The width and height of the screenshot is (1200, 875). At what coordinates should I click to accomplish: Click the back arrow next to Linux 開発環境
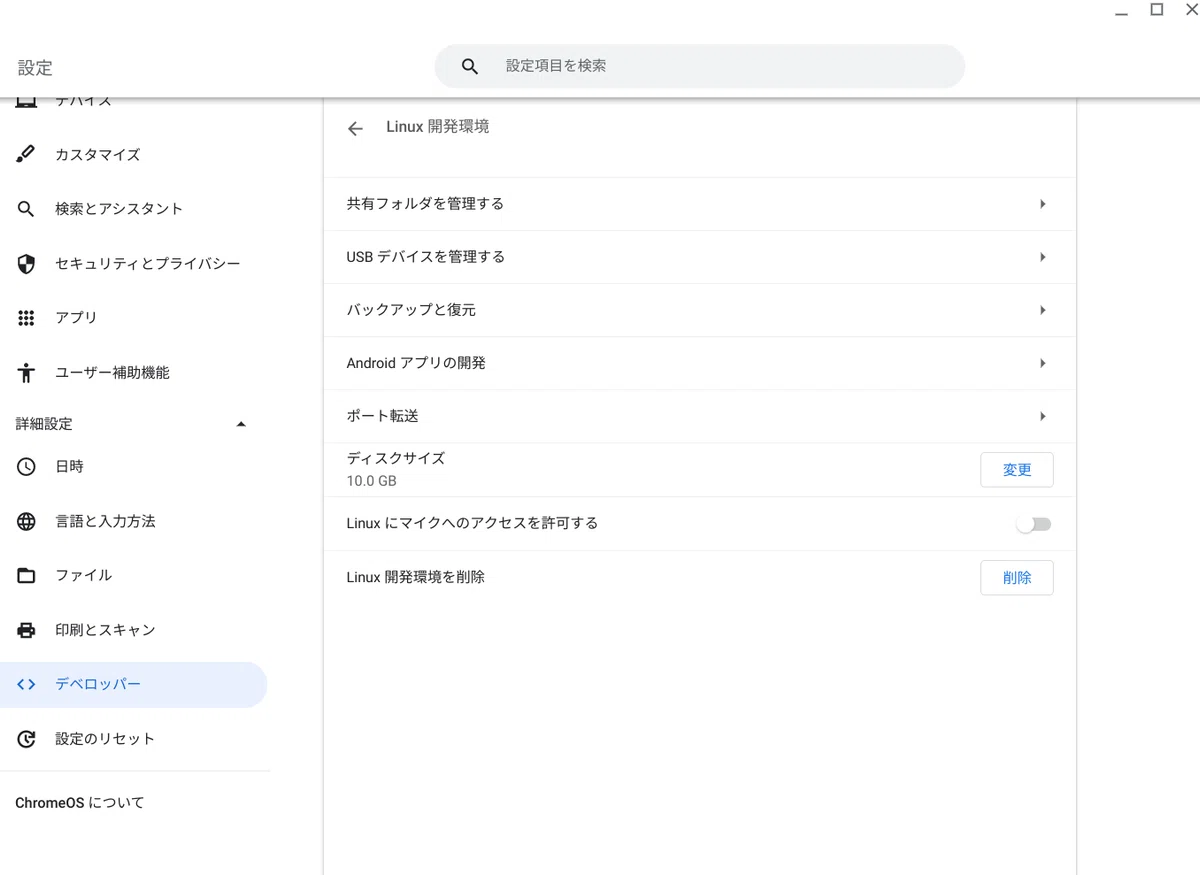pos(355,128)
